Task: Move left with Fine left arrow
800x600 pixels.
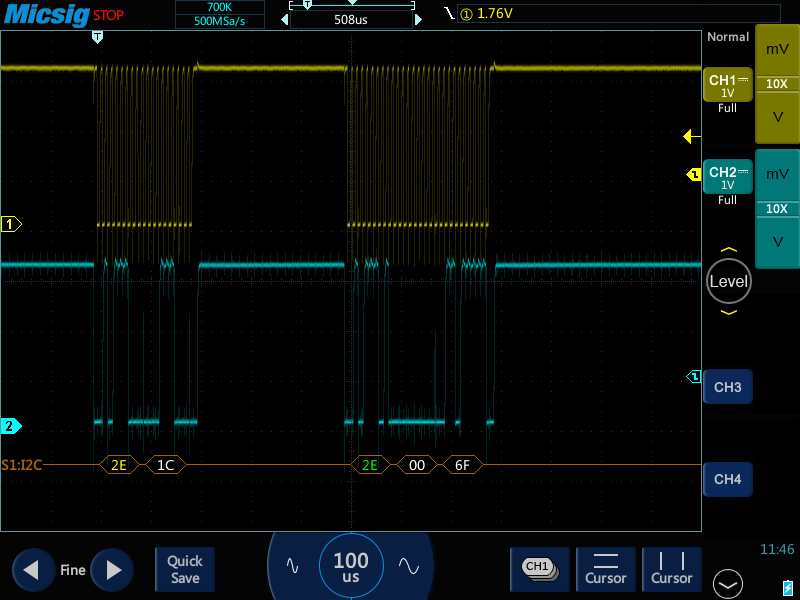Action: 33,570
